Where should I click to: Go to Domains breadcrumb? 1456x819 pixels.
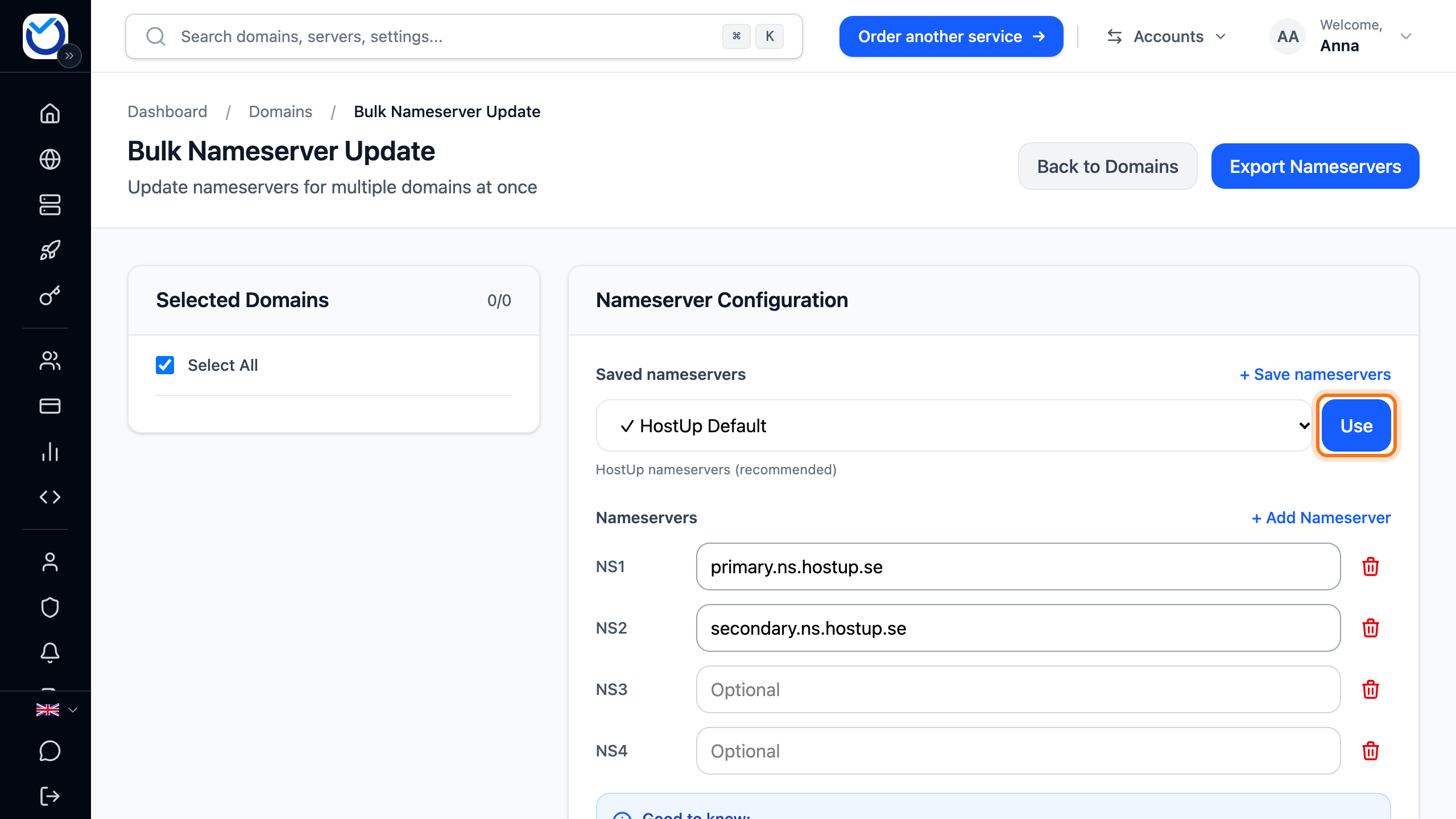(x=280, y=111)
